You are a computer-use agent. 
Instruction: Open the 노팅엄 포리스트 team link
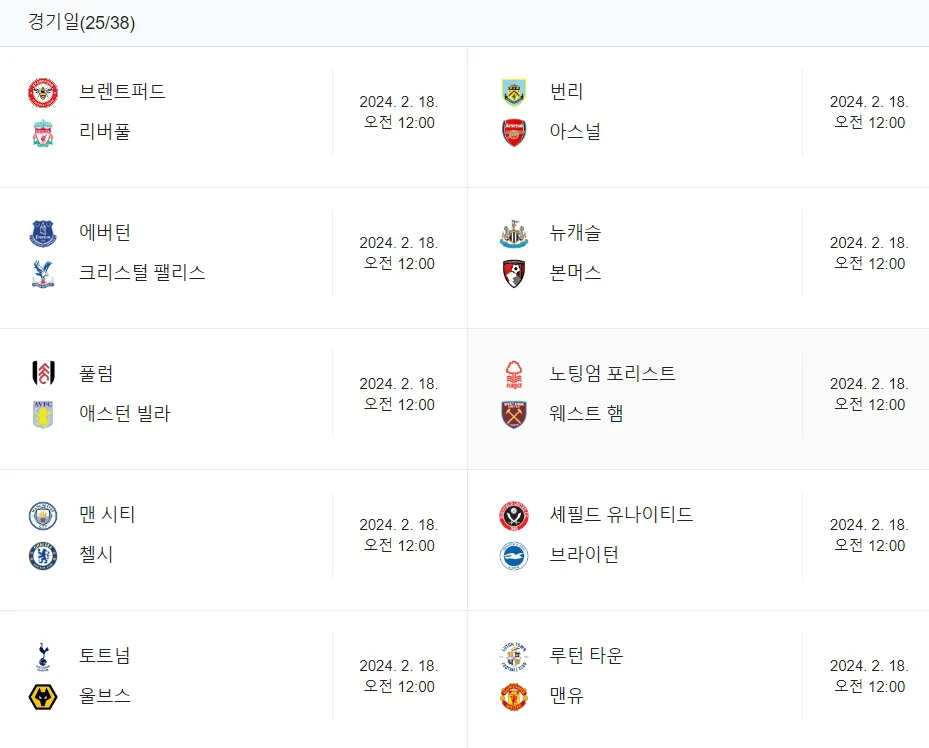pyautogui.click(x=612, y=373)
